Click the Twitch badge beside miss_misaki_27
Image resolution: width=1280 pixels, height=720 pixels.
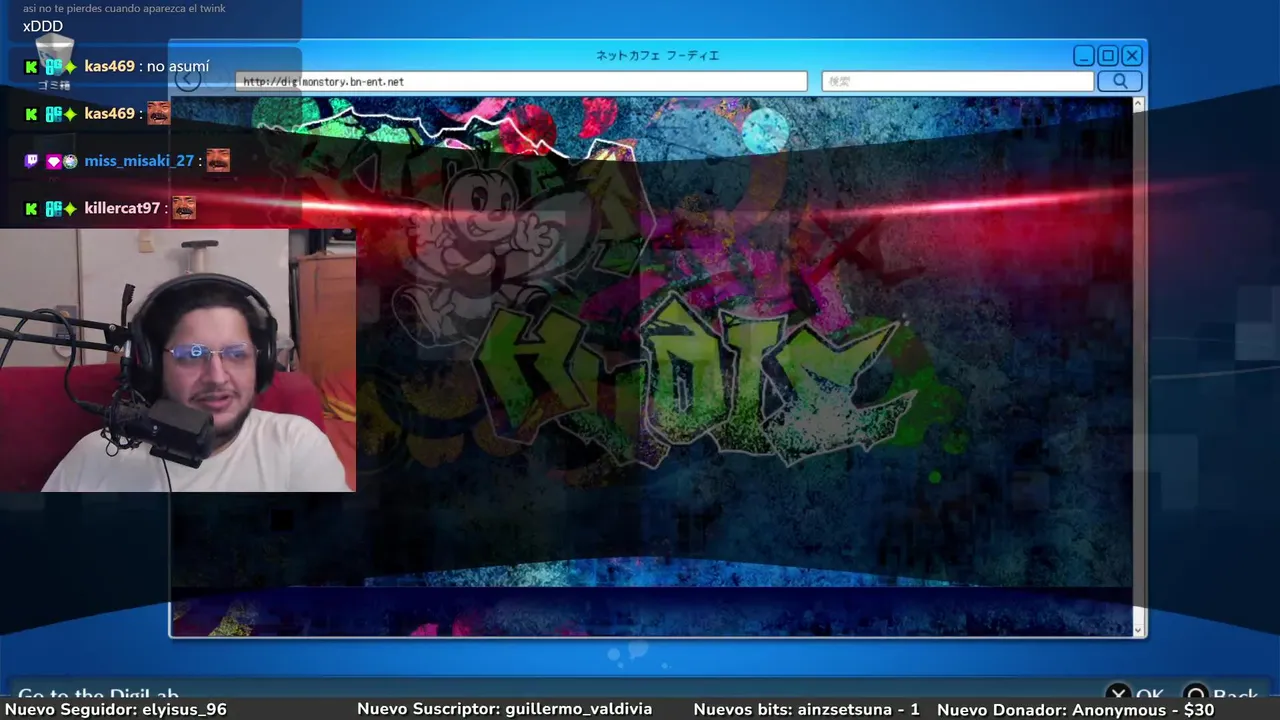pos(31,161)
